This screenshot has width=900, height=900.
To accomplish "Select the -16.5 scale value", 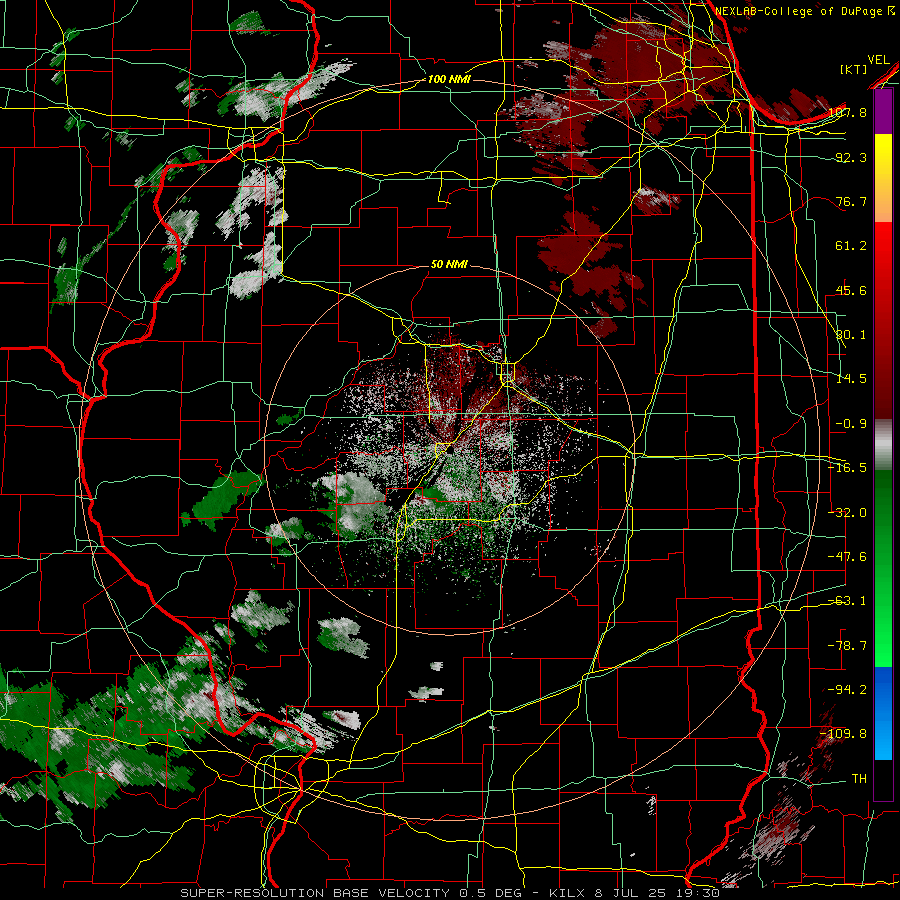I will [x=847, y=468].
